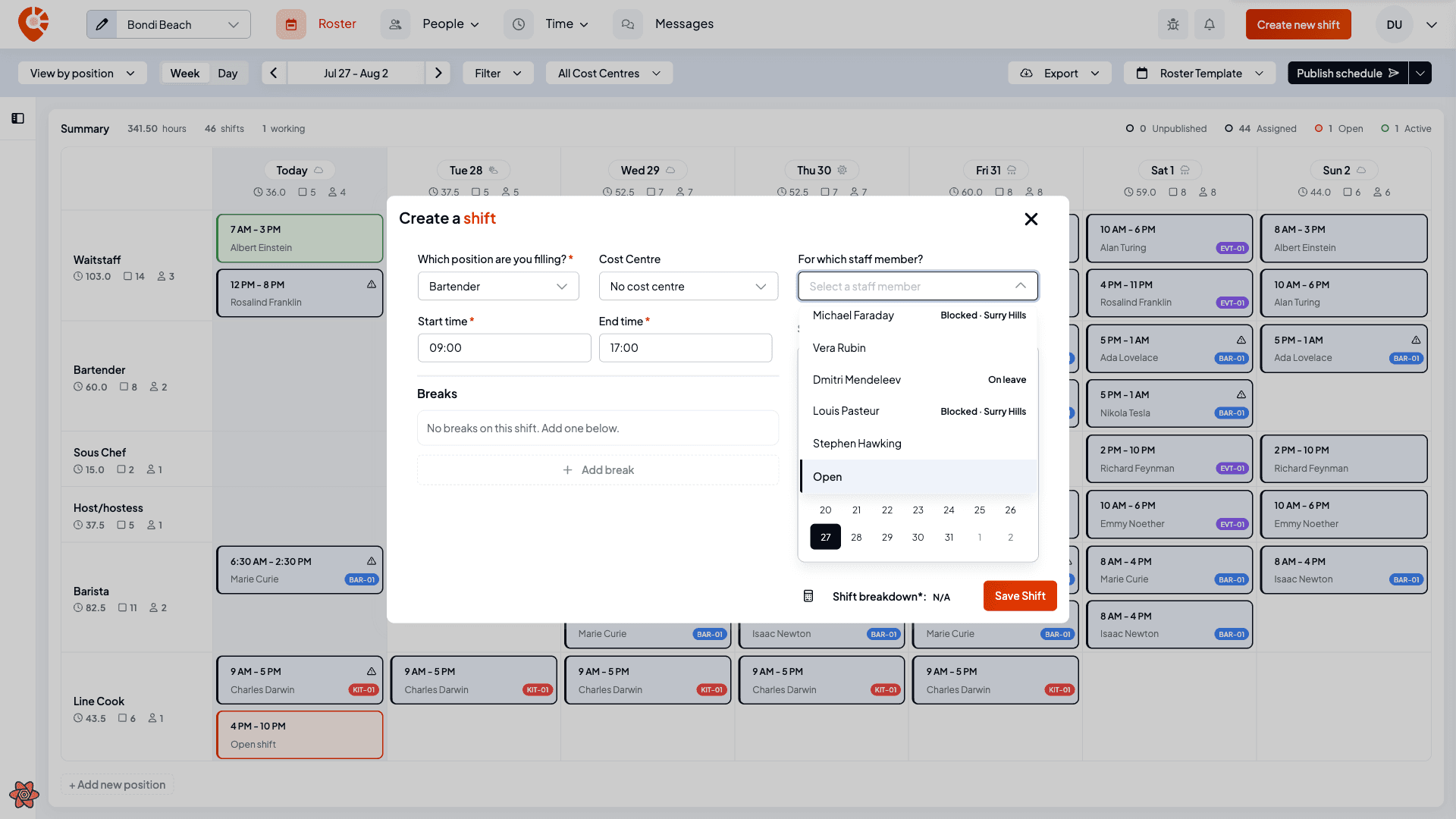
Task: Open the View by position dropdown
Action: 82,73
